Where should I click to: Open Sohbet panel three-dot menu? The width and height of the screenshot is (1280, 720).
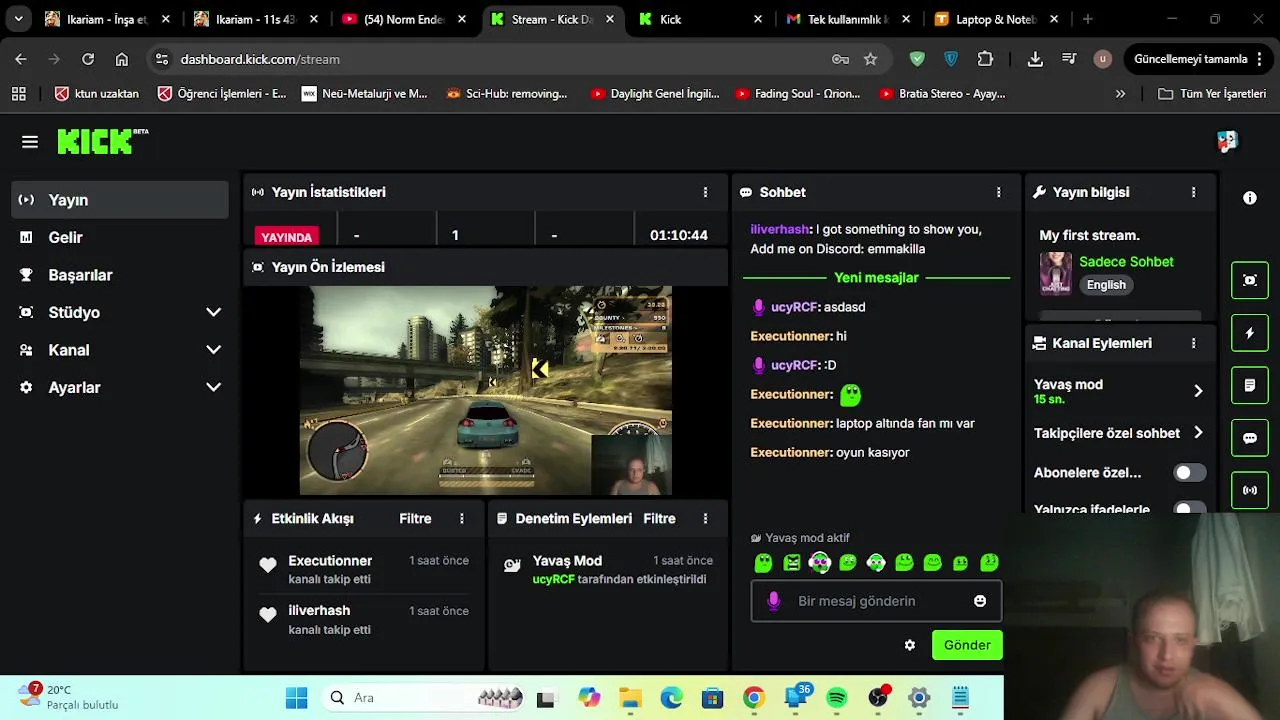click(x=998, y=192)
